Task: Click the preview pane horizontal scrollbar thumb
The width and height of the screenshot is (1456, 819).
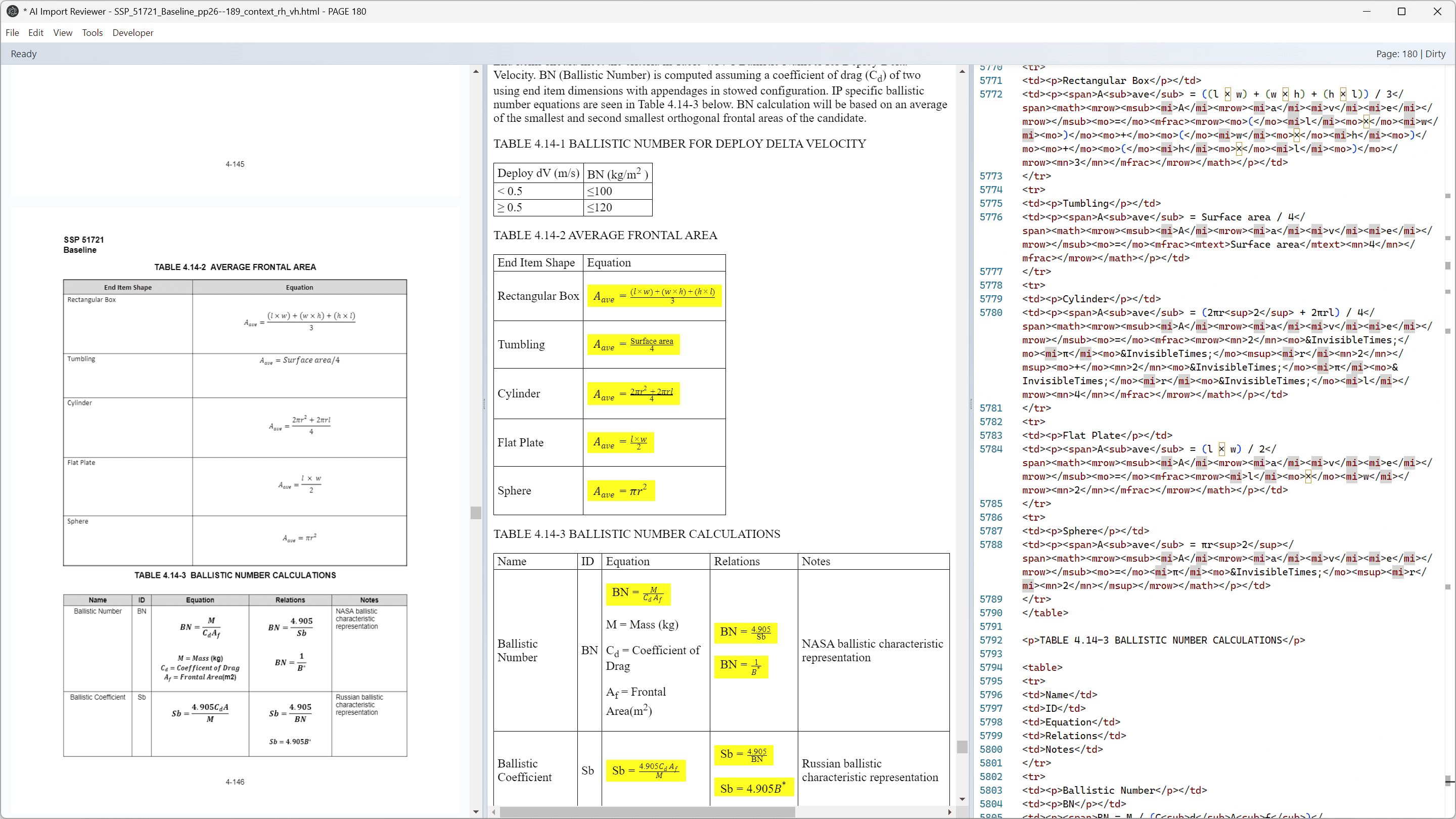Action: pos(647,812)
